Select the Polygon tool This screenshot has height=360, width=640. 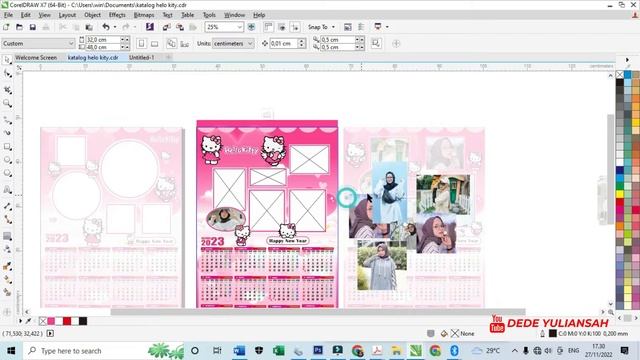pyautogui.click(x=7, y=173)
